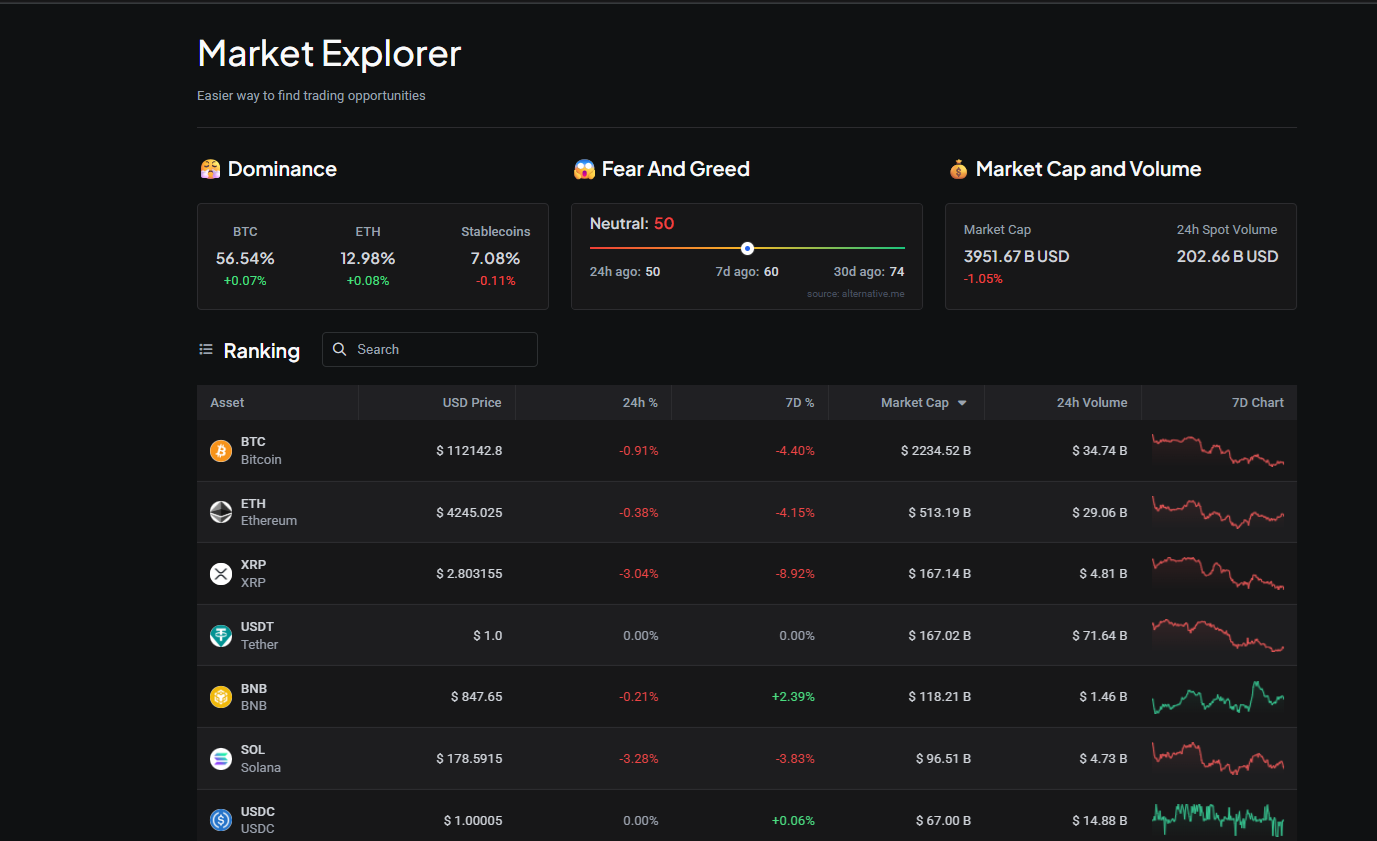Click ETH dominance value 12.98%

tap(368, 259)
